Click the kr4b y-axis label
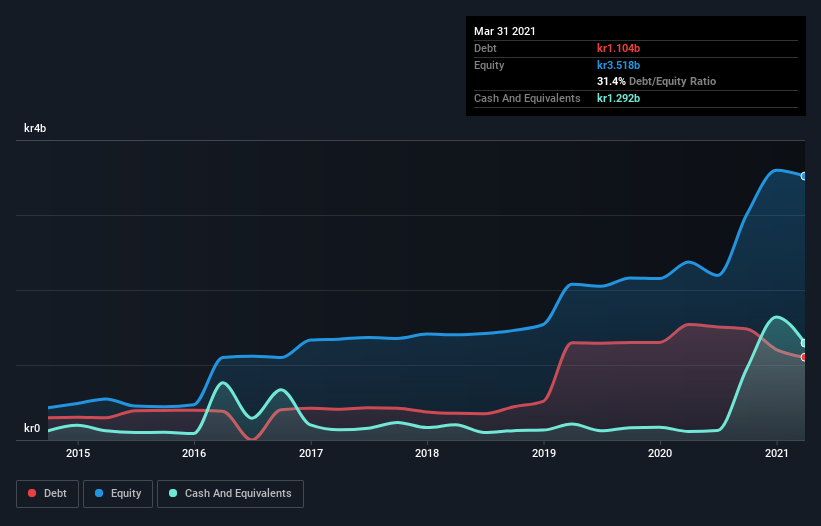The height and width of the screenshot is (526, 821). click(x=35, y=128)
